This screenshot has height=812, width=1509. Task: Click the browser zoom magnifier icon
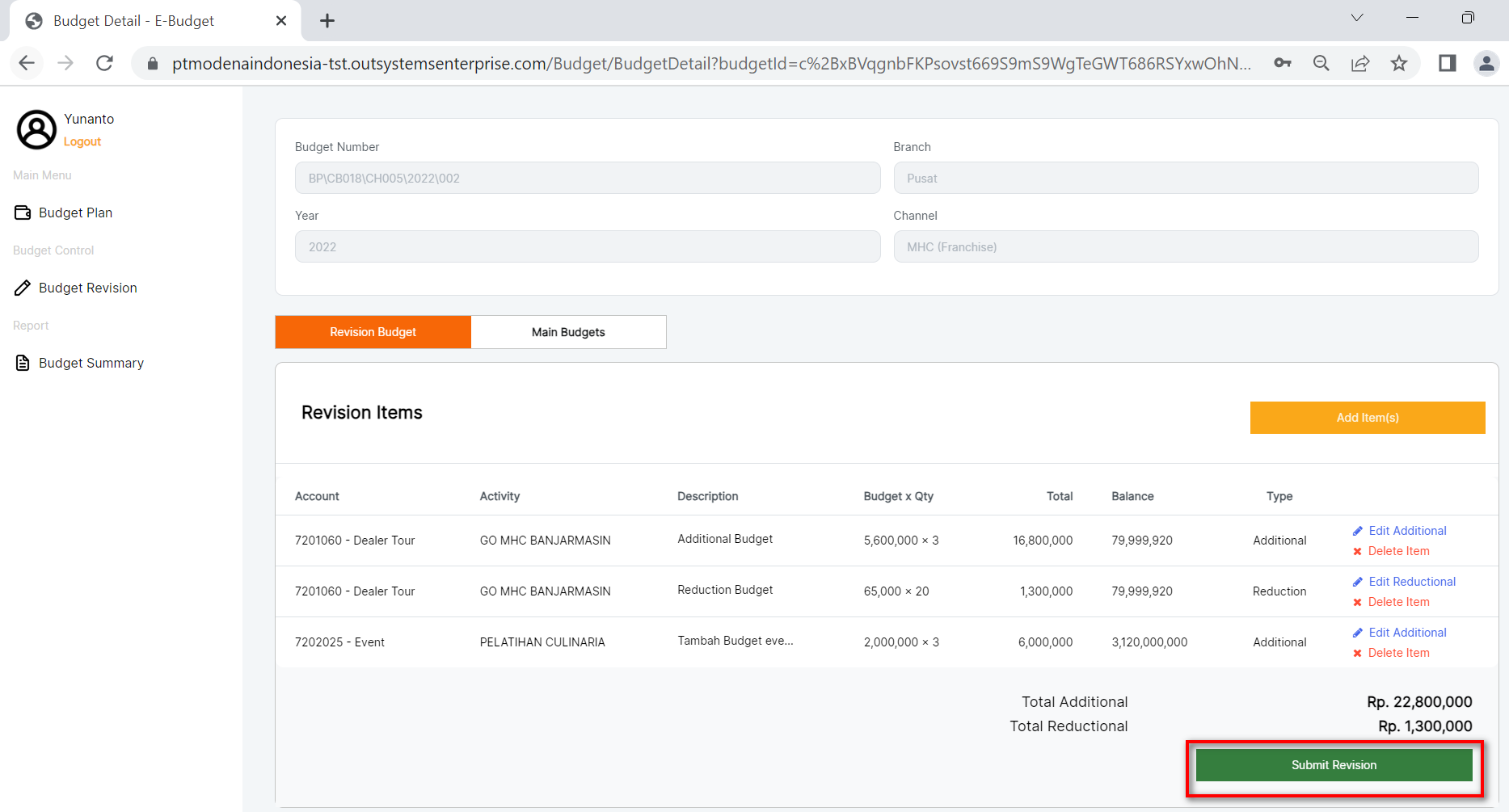coord(1321,63)
